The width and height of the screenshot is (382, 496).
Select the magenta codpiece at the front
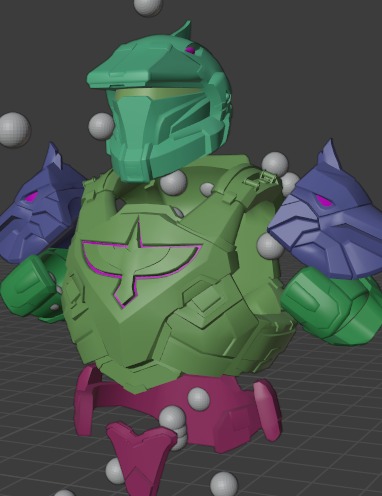pos(142,458)
